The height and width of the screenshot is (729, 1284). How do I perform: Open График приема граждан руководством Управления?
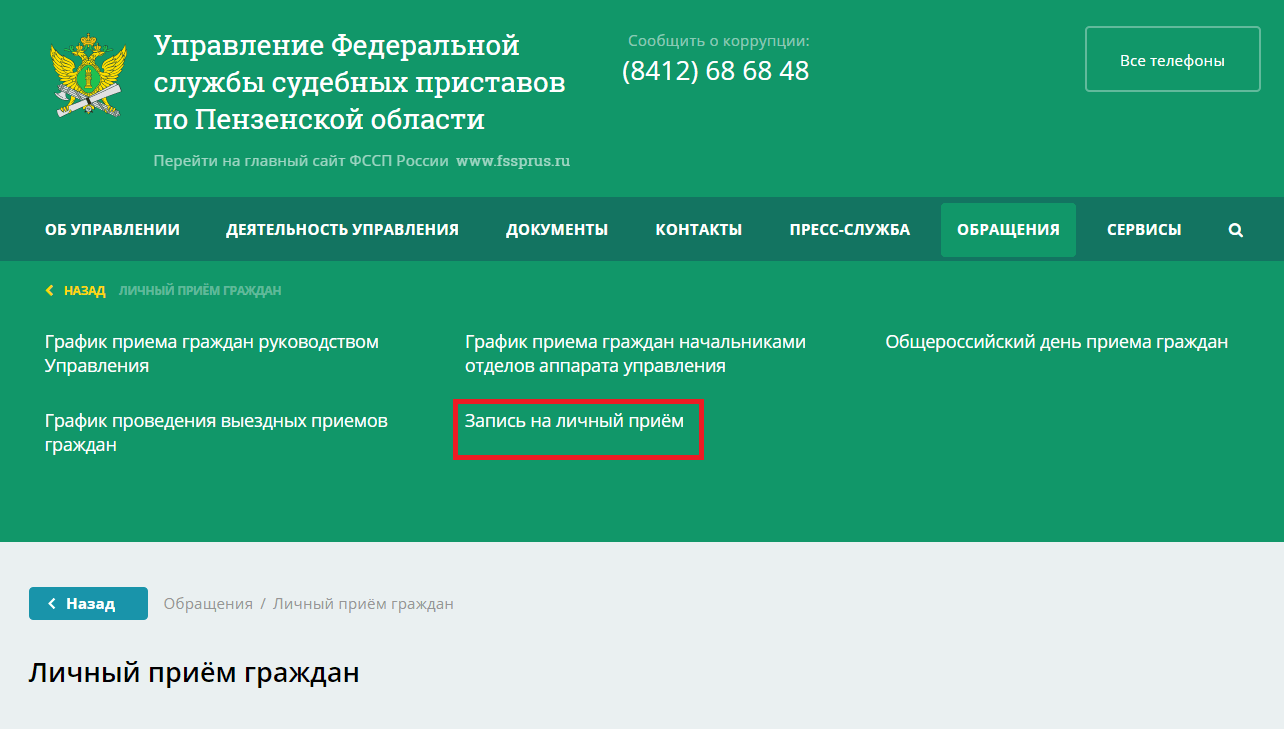coord(211,354)
